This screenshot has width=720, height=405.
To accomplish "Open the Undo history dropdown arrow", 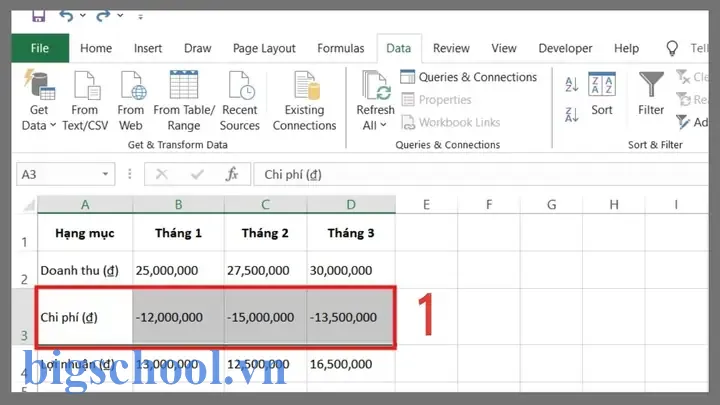I will [83, 16].
